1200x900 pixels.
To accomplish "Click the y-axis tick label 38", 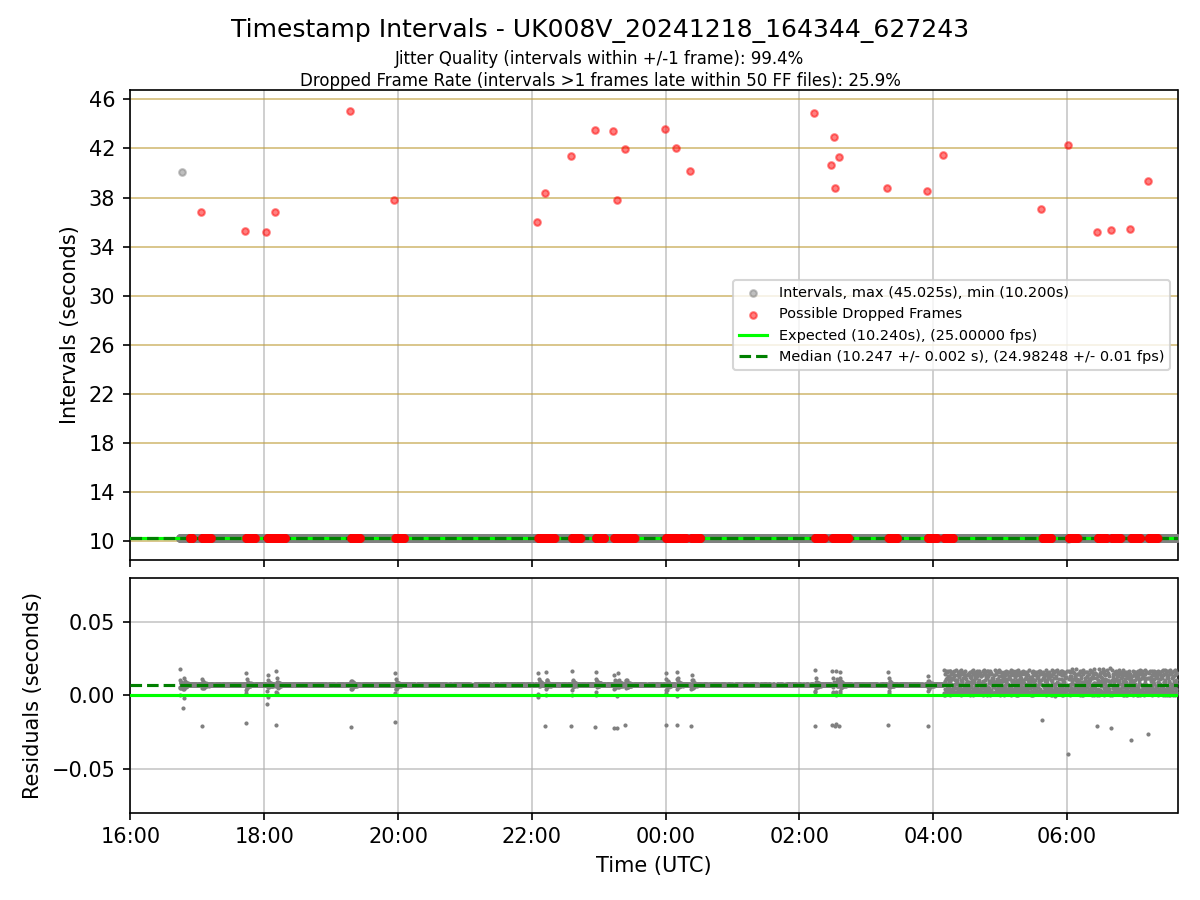I will point(103,197).
